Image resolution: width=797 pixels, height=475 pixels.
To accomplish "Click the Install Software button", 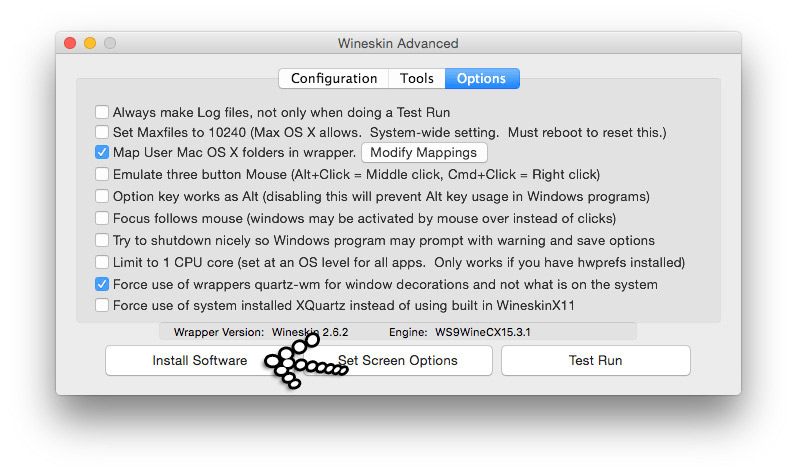I will pyautogui.click(x=200, y=360).
